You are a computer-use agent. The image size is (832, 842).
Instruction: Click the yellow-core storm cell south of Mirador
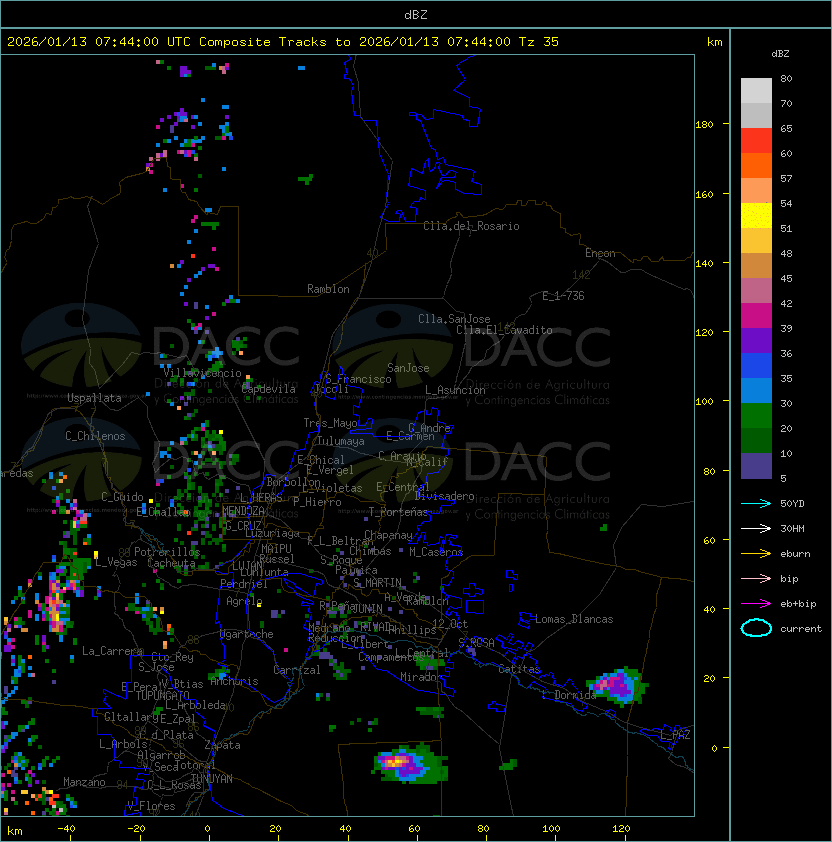point(408,764)
